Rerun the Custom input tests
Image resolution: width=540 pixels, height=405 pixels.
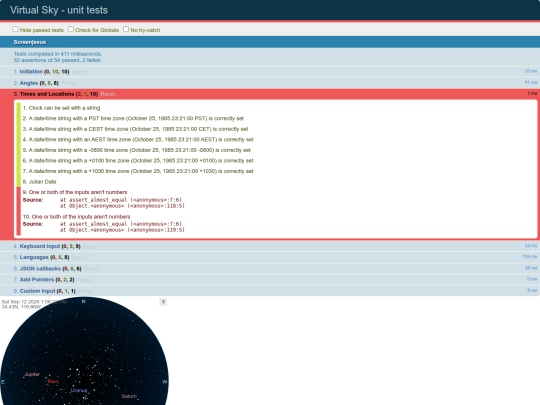click(86, 291)
